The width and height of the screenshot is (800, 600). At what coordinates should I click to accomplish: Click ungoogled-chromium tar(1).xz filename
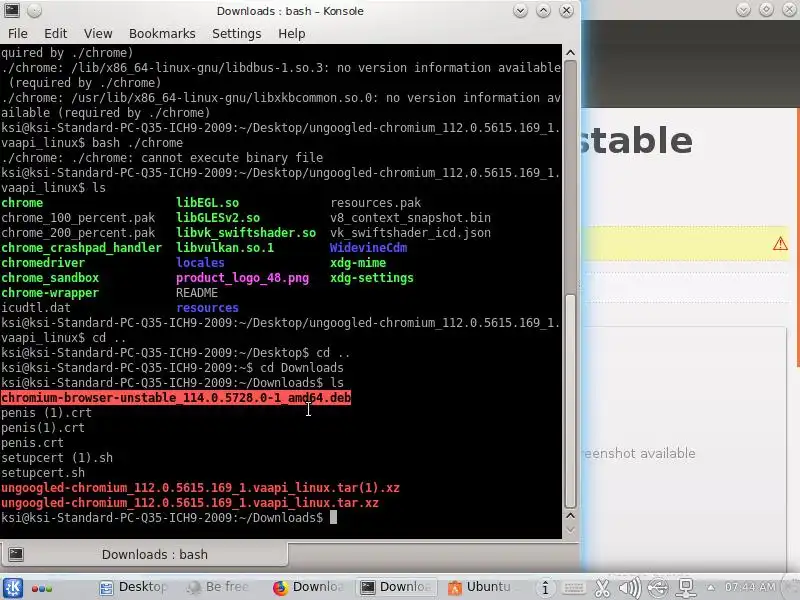201,488
